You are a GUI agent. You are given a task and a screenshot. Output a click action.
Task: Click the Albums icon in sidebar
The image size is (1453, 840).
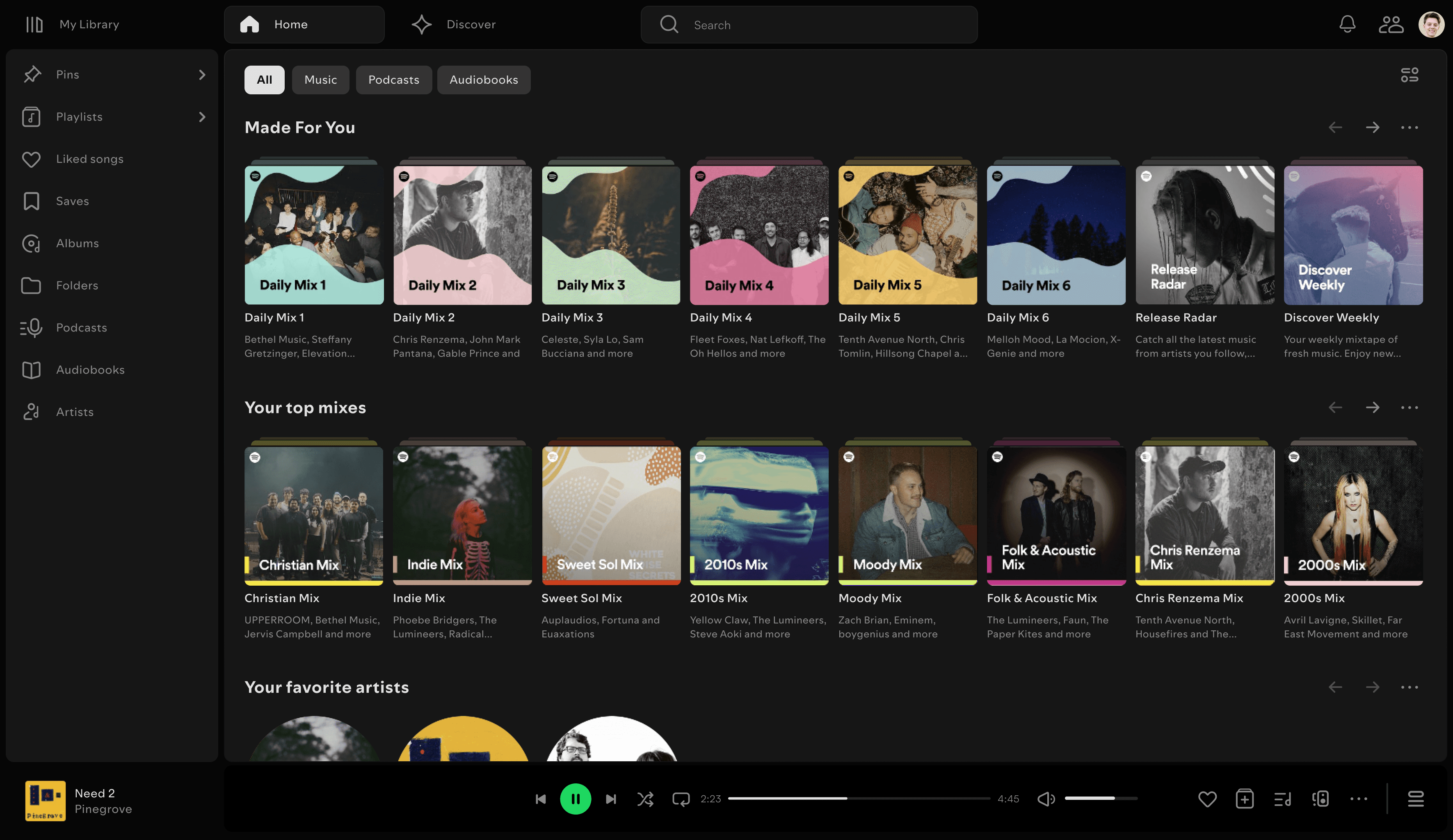coord(31,243)
